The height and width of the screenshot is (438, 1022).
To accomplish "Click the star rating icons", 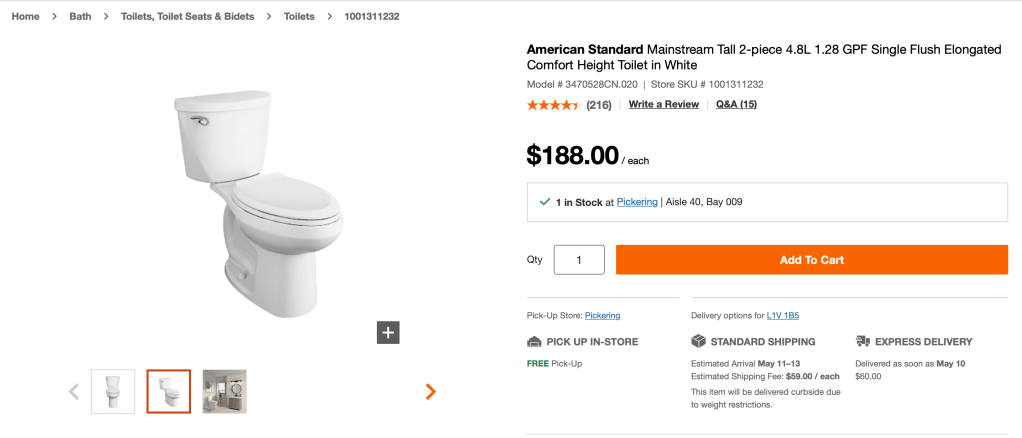I will [553, 105].
